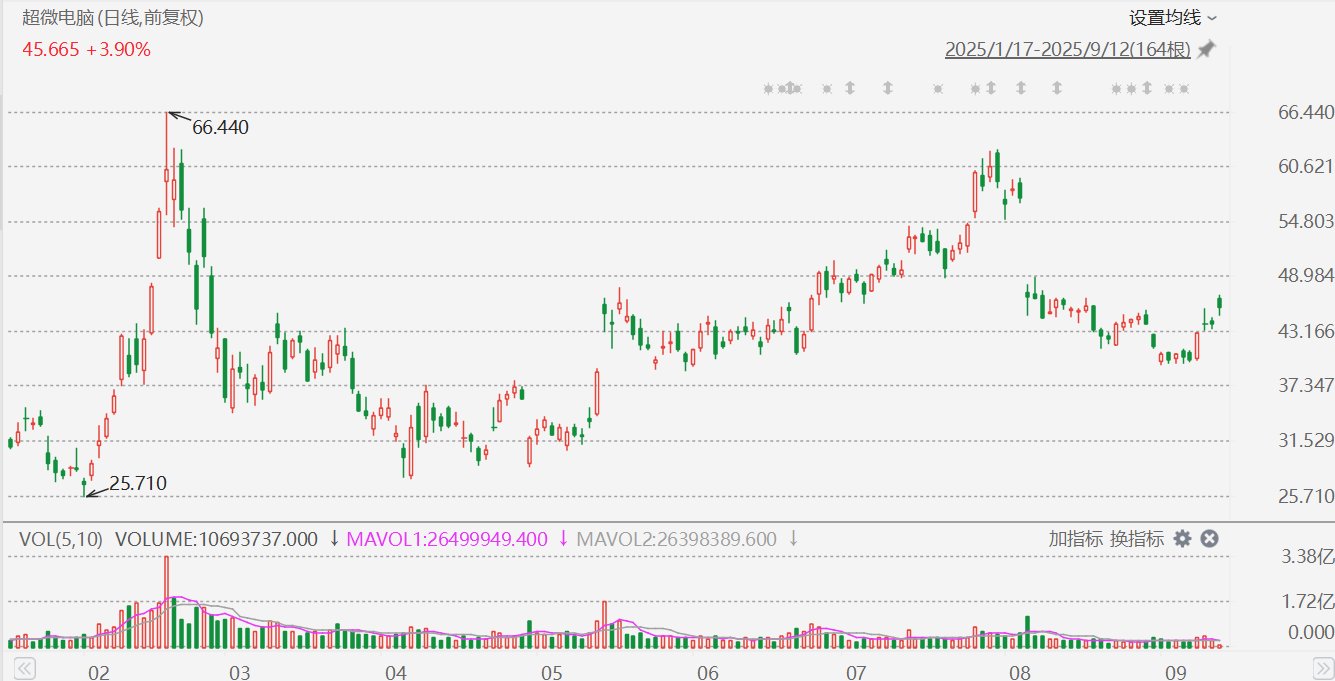Click the 37.347 price axis label
This screenshot has height=681, width=1335.
pyautogui.click(x=1306, y=386)
